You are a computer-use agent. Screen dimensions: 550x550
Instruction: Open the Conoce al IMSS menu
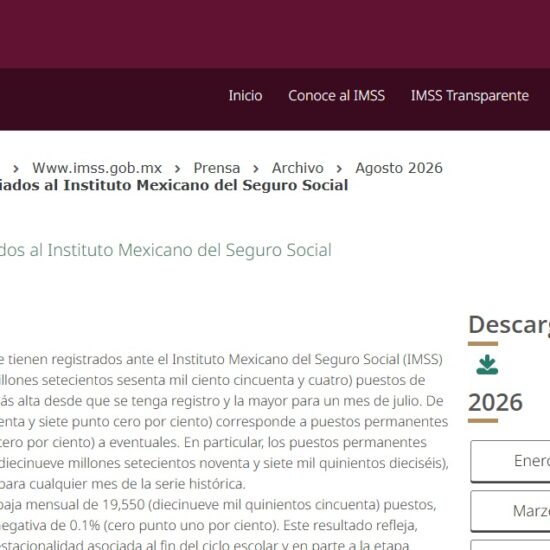[336, 96]
